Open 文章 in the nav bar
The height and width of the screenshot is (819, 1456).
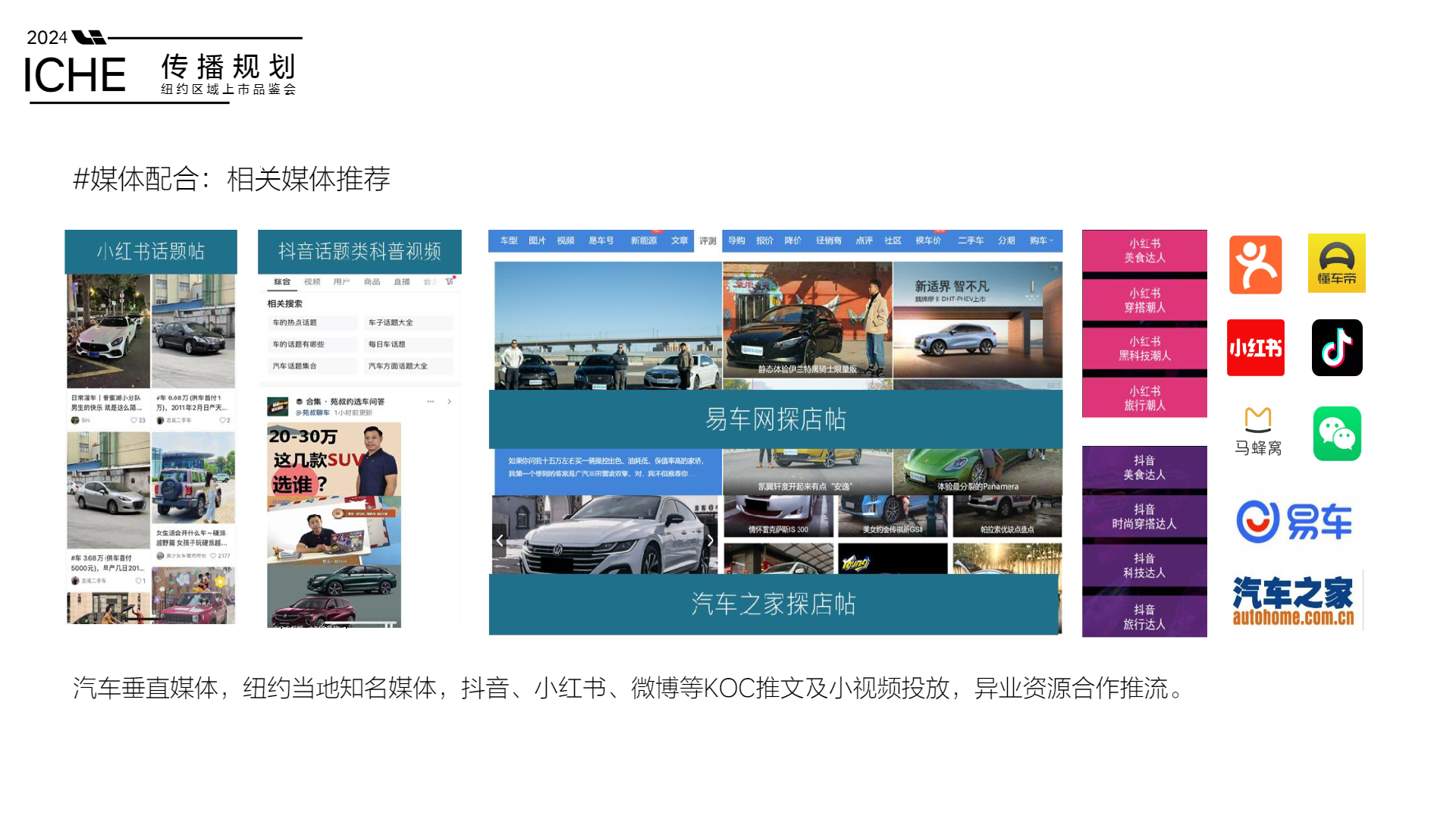pyautogui.click(x=679, y=240)
